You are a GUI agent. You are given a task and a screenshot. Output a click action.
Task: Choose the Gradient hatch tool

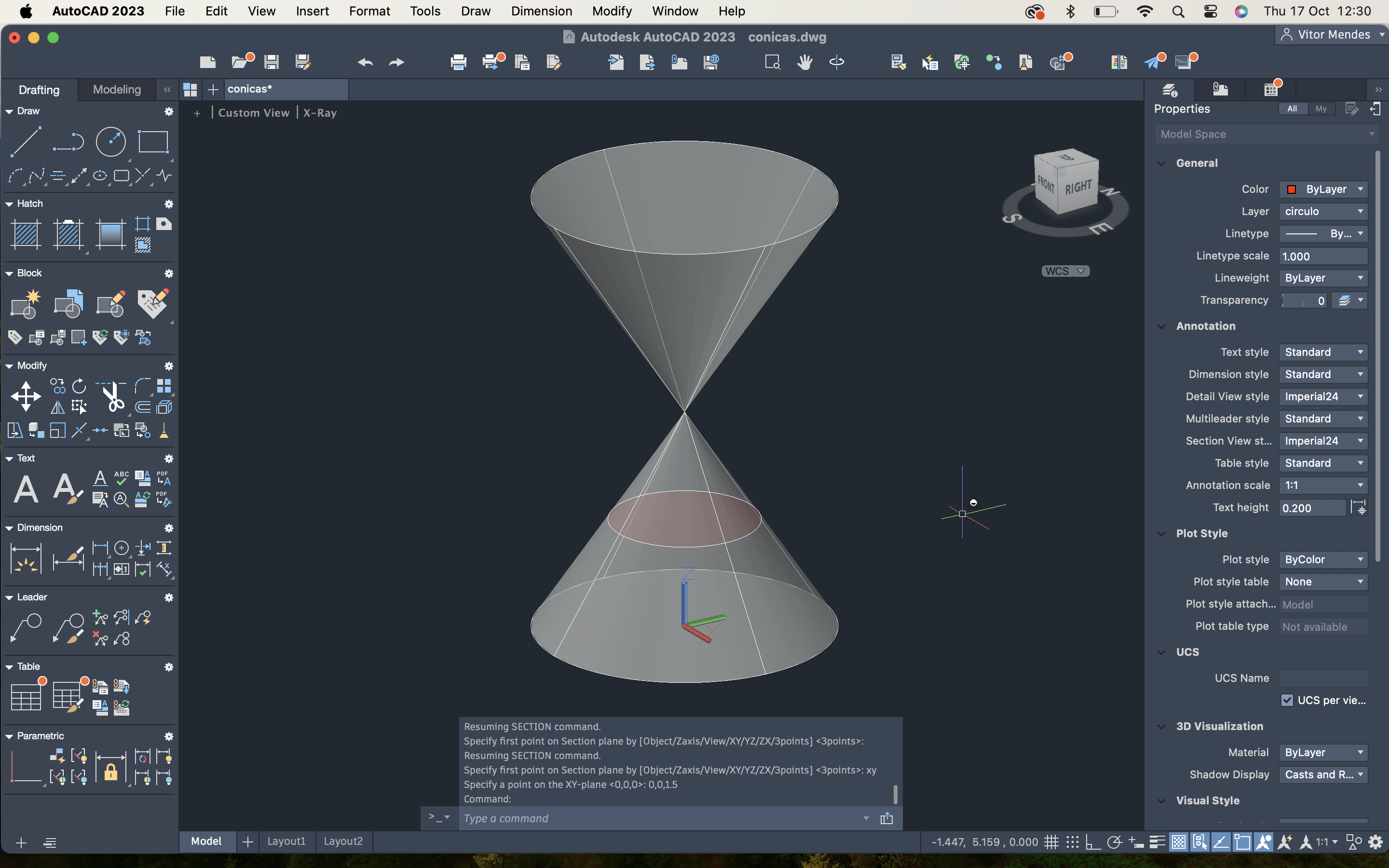coord(110,234)
